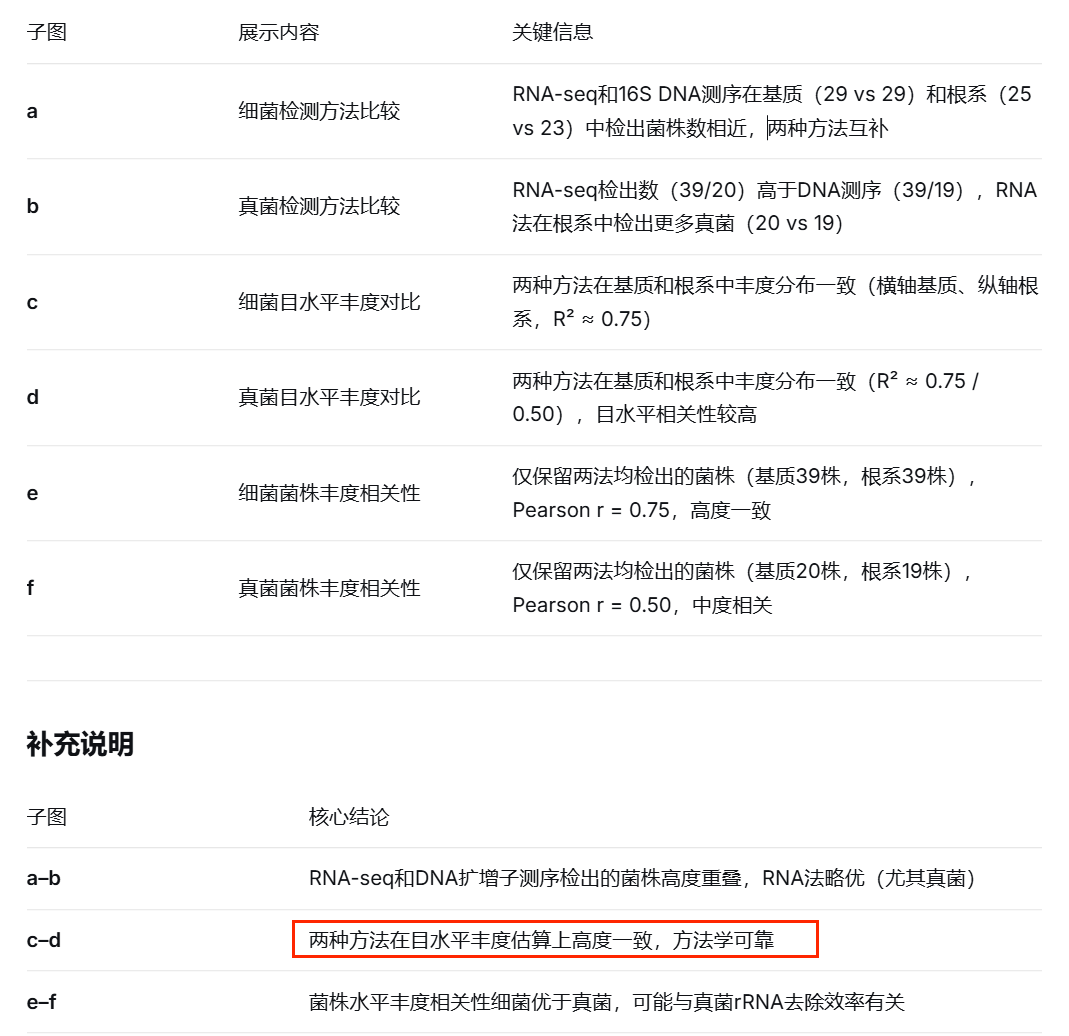This screenshot has height=1036, width=1069.
Task: Click the text starting 'RNA-seq检出数 (39/20)'
Action: pyautogui.click(x=774, y=206)
